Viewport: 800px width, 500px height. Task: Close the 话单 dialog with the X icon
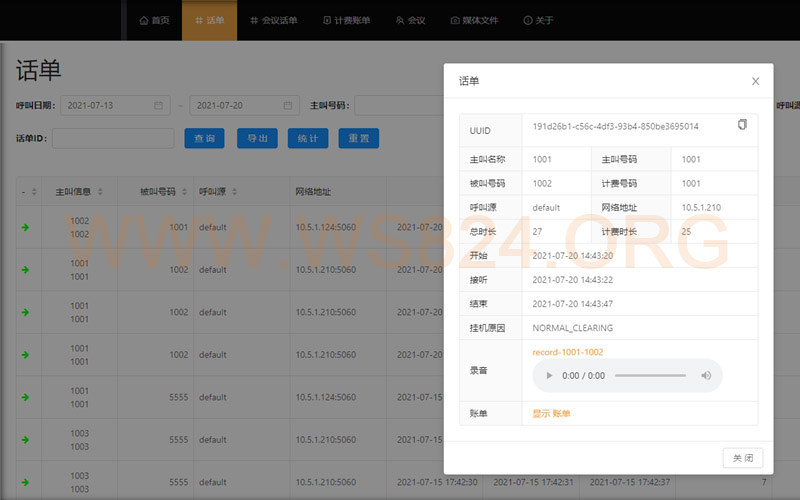point(755,81)
